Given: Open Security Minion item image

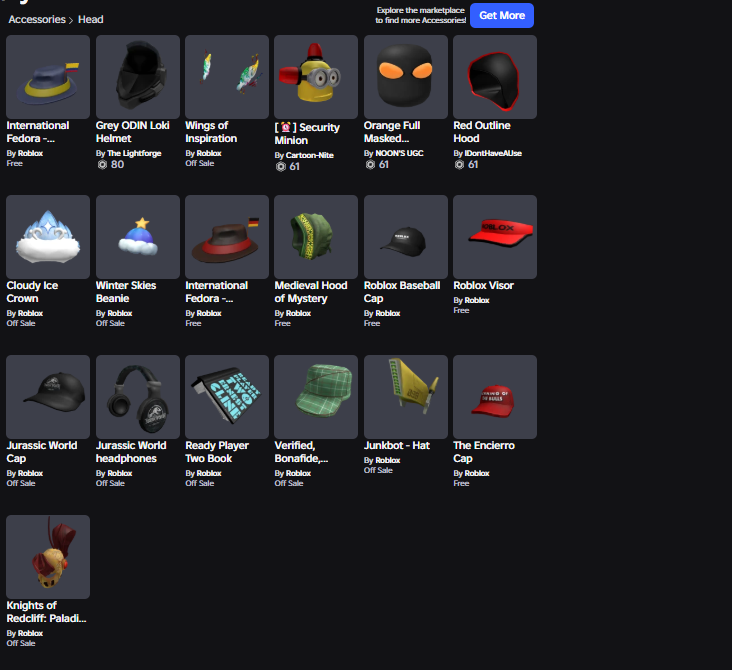Looking at the screenshot, I should (x=316, y=77).
